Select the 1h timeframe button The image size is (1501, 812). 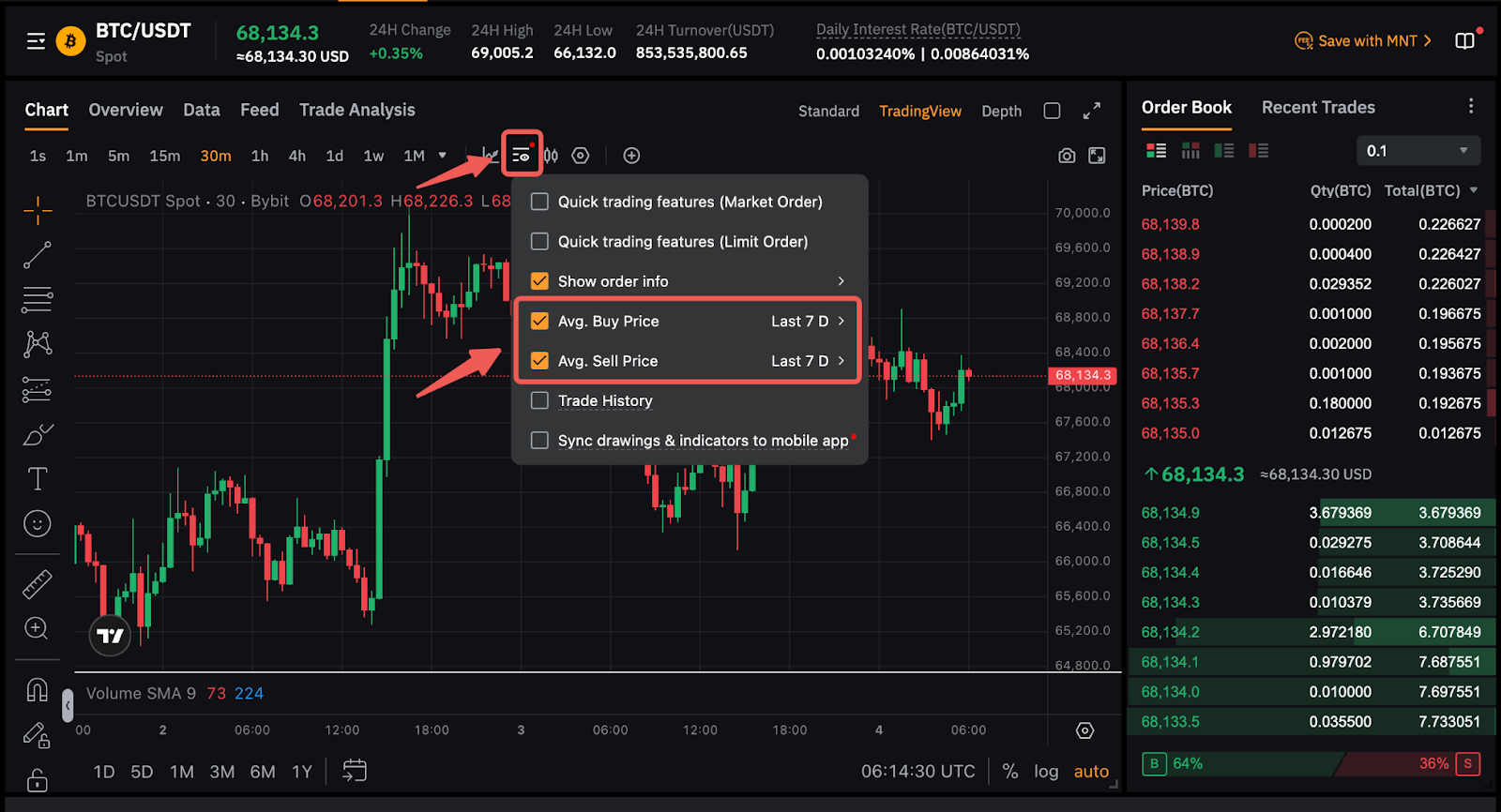(260, 156)
